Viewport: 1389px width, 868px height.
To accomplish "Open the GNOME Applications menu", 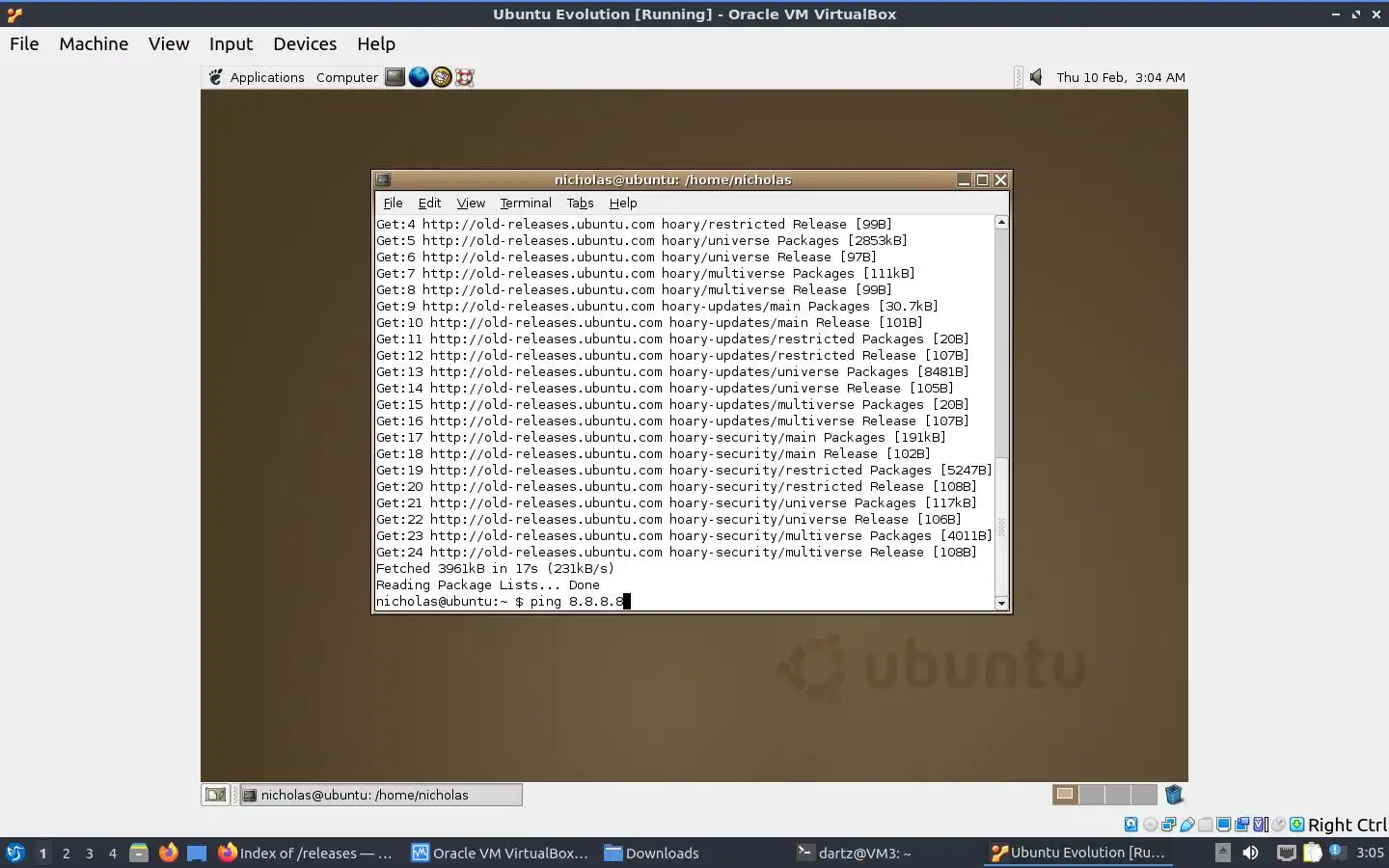I will tap(267, 77).
